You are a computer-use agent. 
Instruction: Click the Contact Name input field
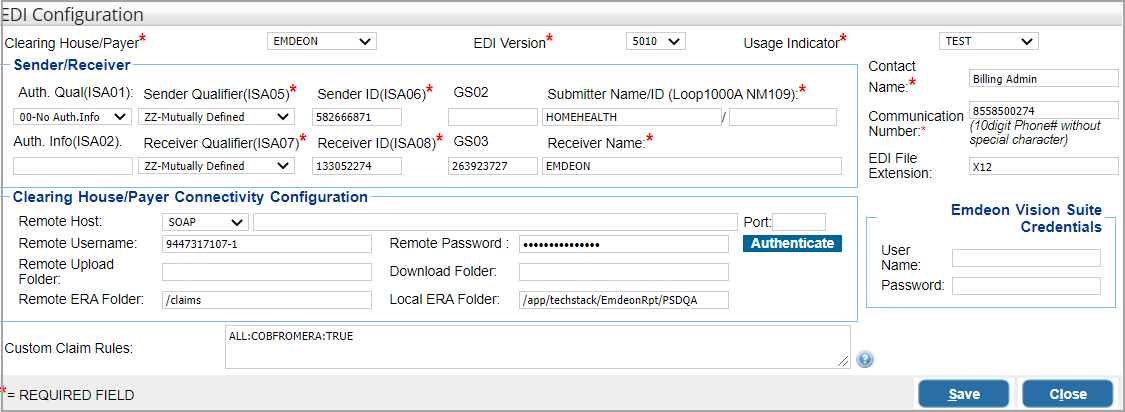click(x=1043, y=78)
